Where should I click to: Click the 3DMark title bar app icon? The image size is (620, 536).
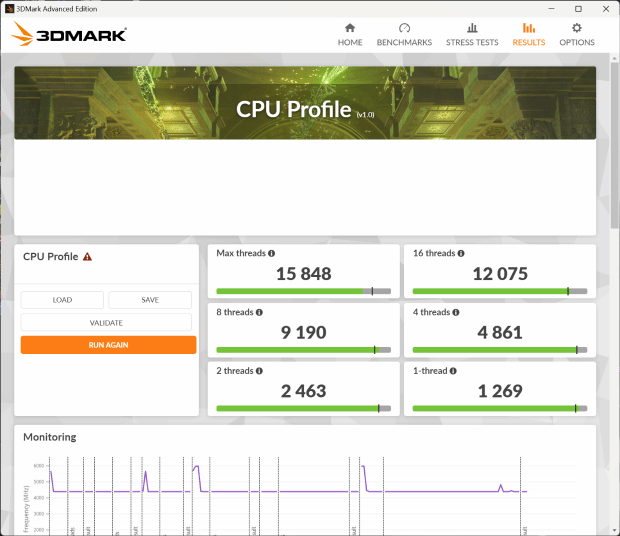tap(9, 9)
